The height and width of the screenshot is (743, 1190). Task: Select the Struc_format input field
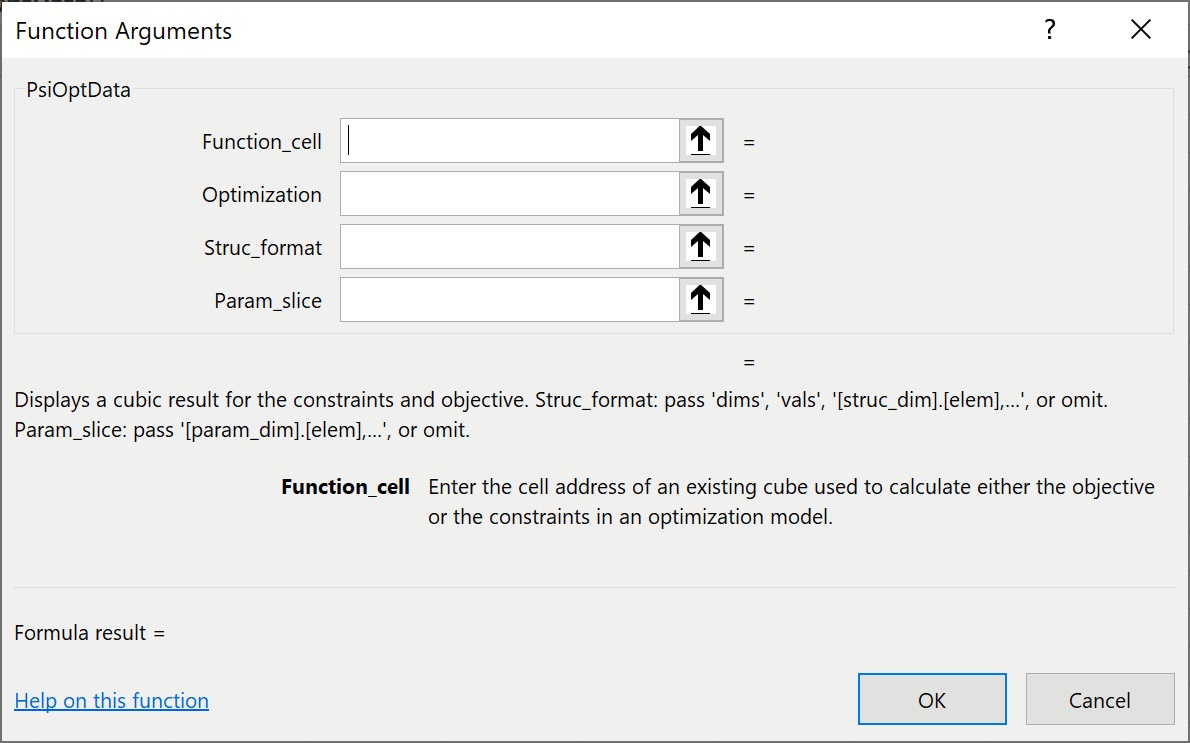pos(510,247)
